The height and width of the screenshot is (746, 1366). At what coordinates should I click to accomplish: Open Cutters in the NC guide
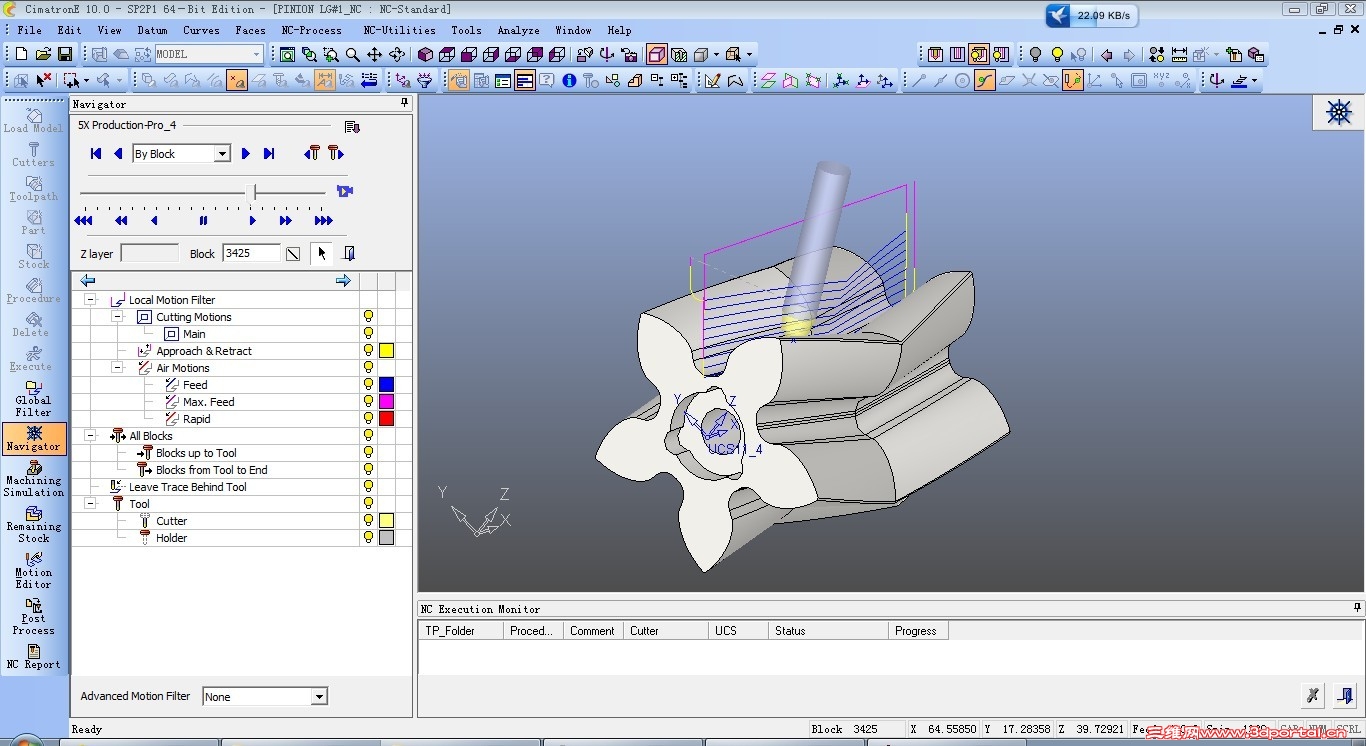click(x=33, y=154)
